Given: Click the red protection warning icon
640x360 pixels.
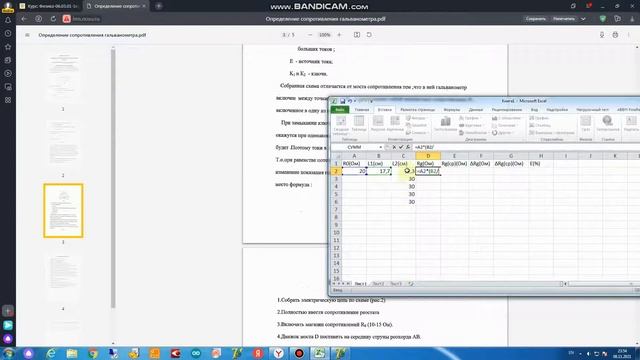Looking at the screenshot, I should coord(67,19).
